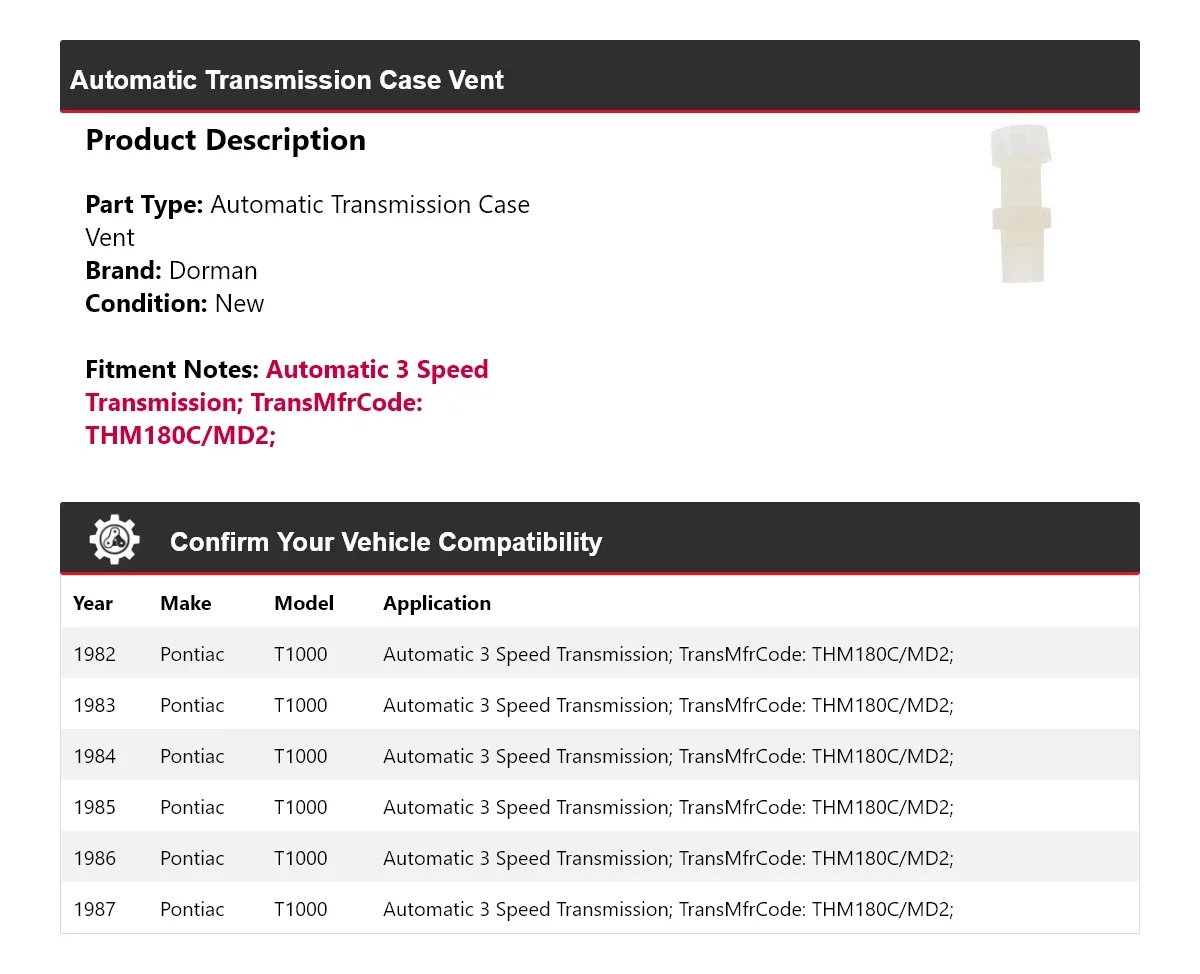Image resolution: width=1200 pixels, height=974 pixels.
Task: Click the Year column header
Action: point(93,603)
